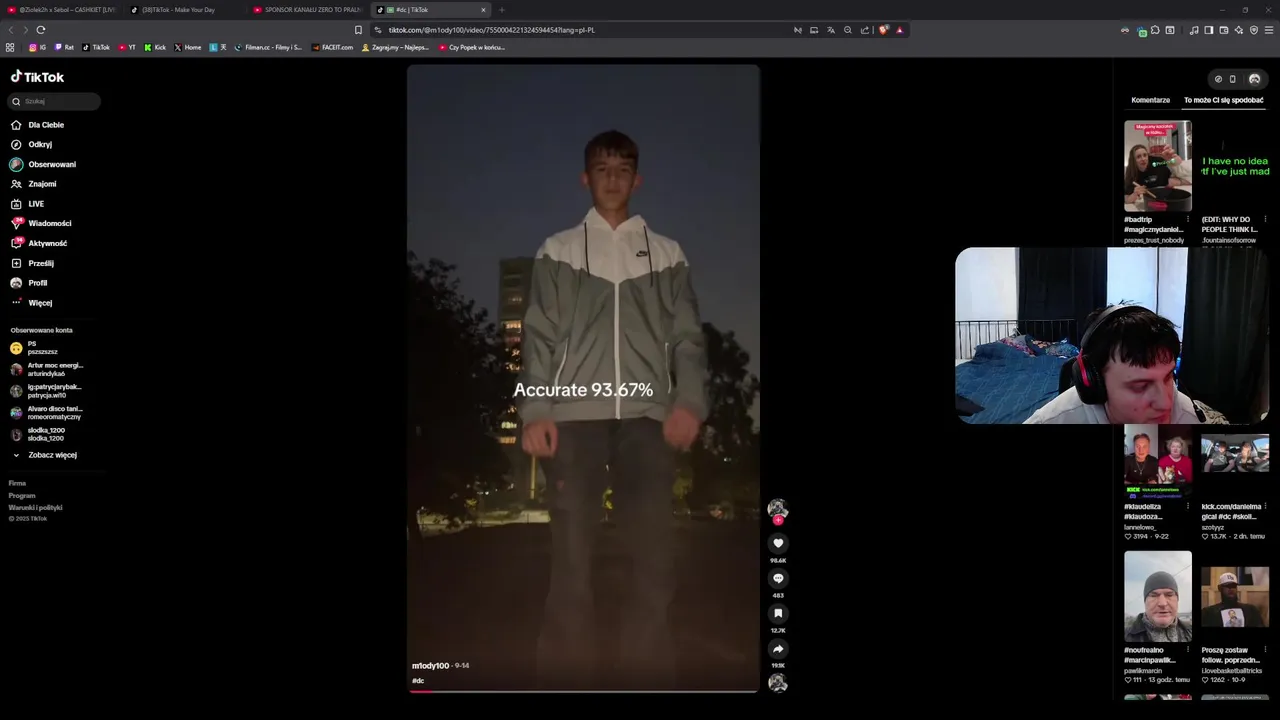Open the PS pszszszsz followed account
Viewport: 1280px width, 720px height.
[35, 348]
